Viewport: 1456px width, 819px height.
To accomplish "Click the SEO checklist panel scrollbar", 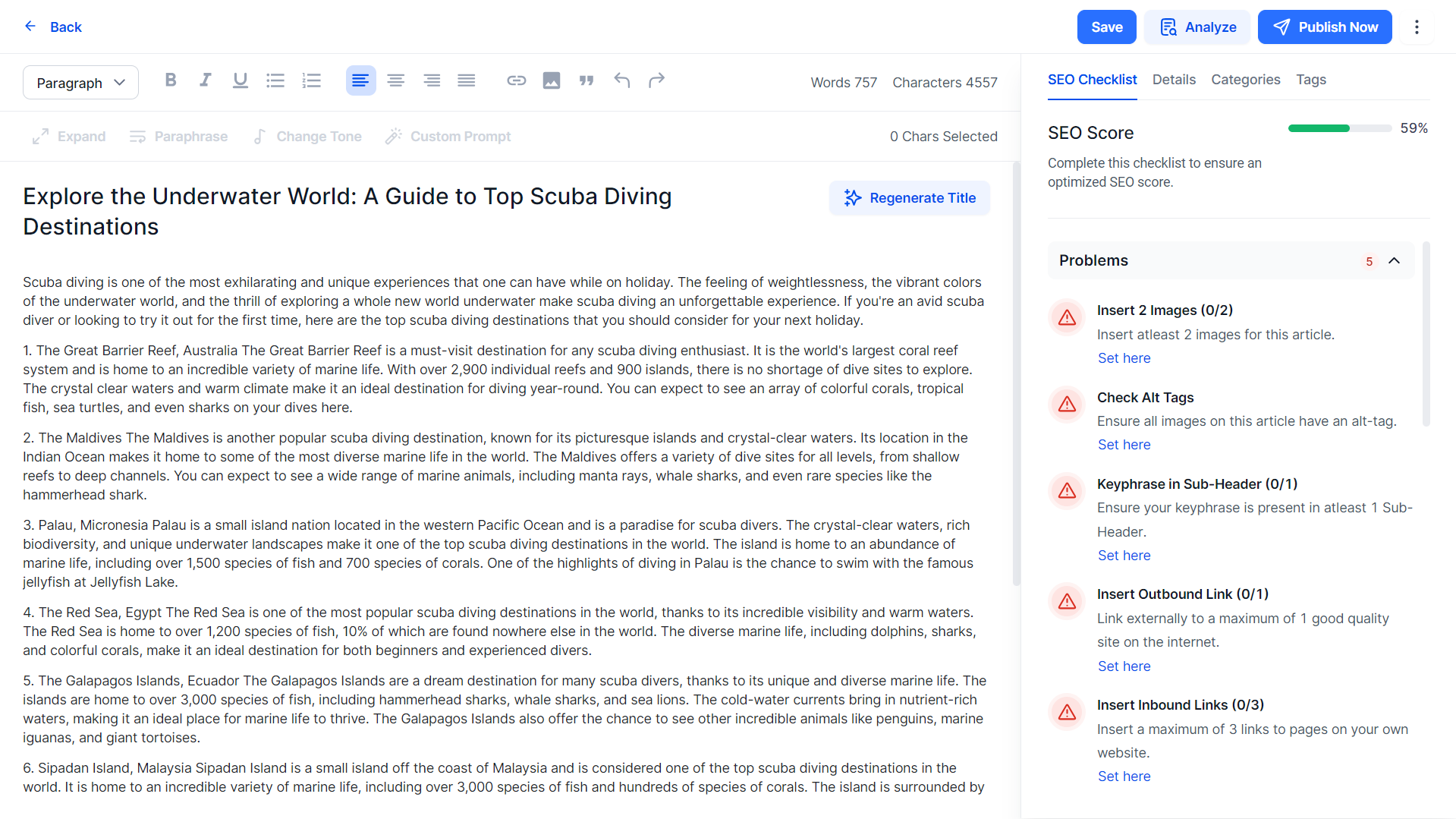I will 1426,334.
